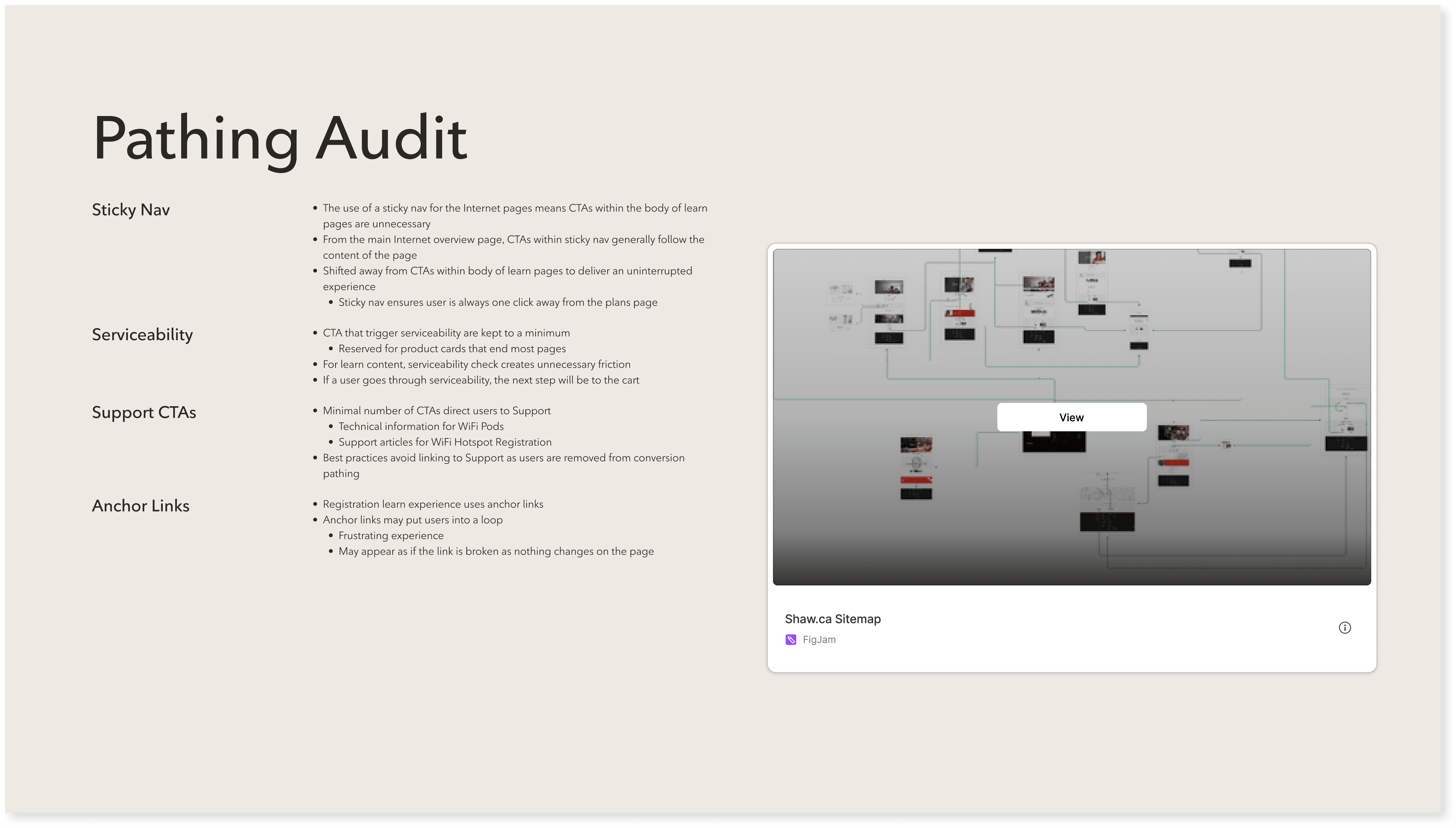This screenshot has height=828, width=1456.
Task: Click bullet about sticky nav one click away
Action: [497, 303]
